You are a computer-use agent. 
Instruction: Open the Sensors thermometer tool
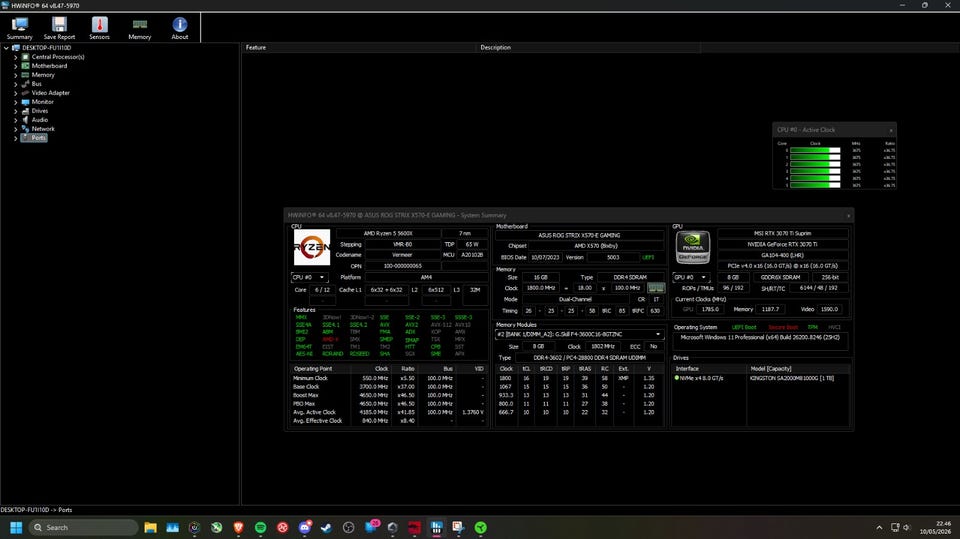[x=99, y=28]
